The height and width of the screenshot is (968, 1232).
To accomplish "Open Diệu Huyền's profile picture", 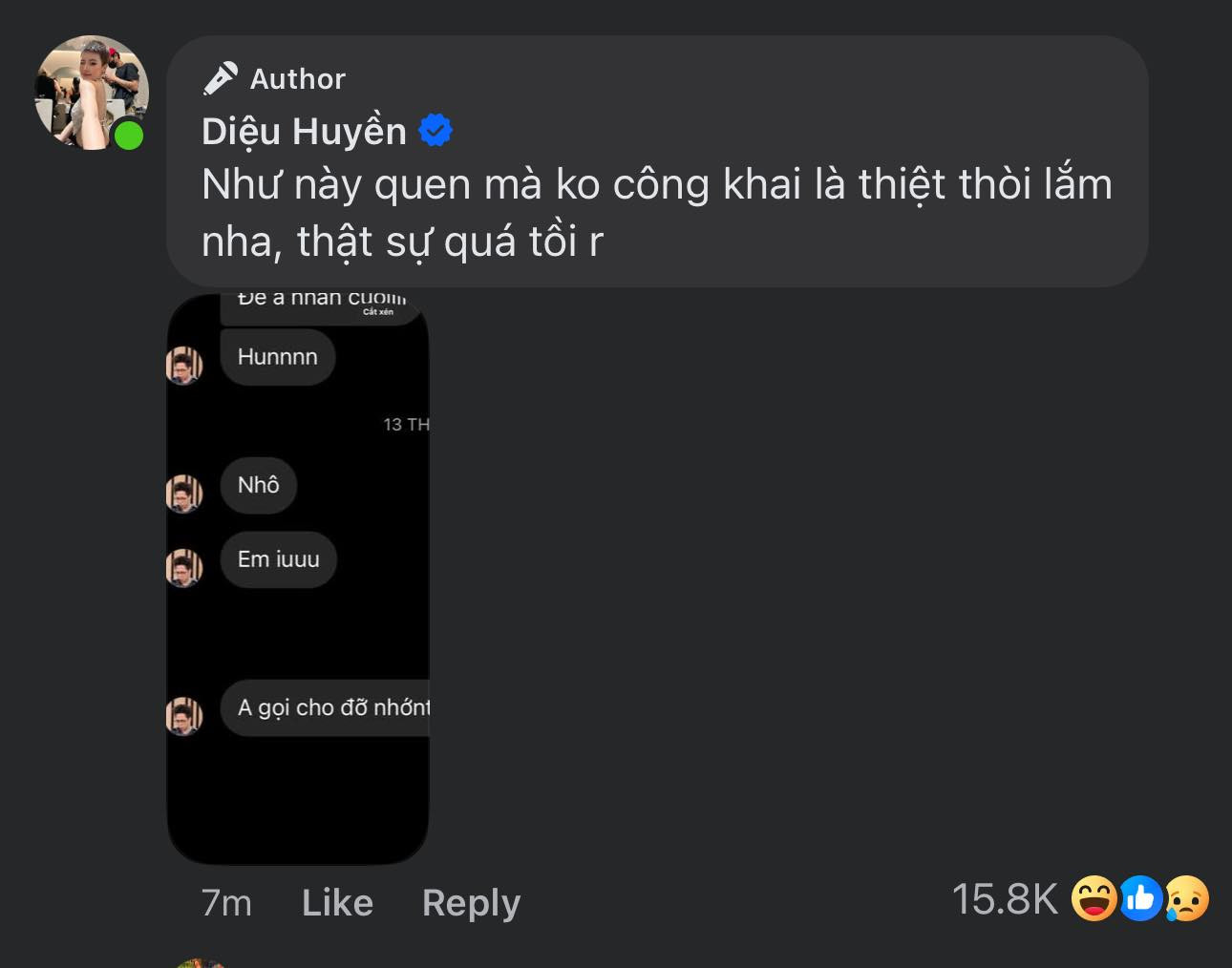I will tap(90, 92).
